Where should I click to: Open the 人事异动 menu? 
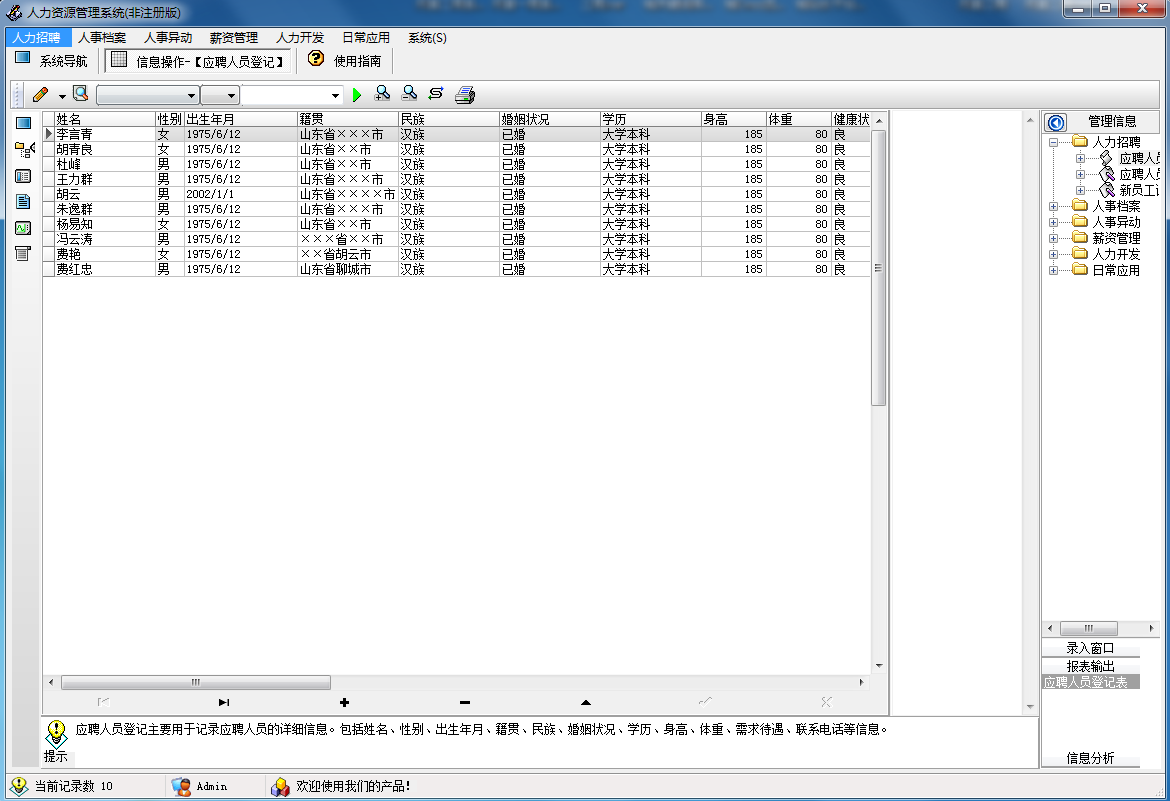(168, 37)
